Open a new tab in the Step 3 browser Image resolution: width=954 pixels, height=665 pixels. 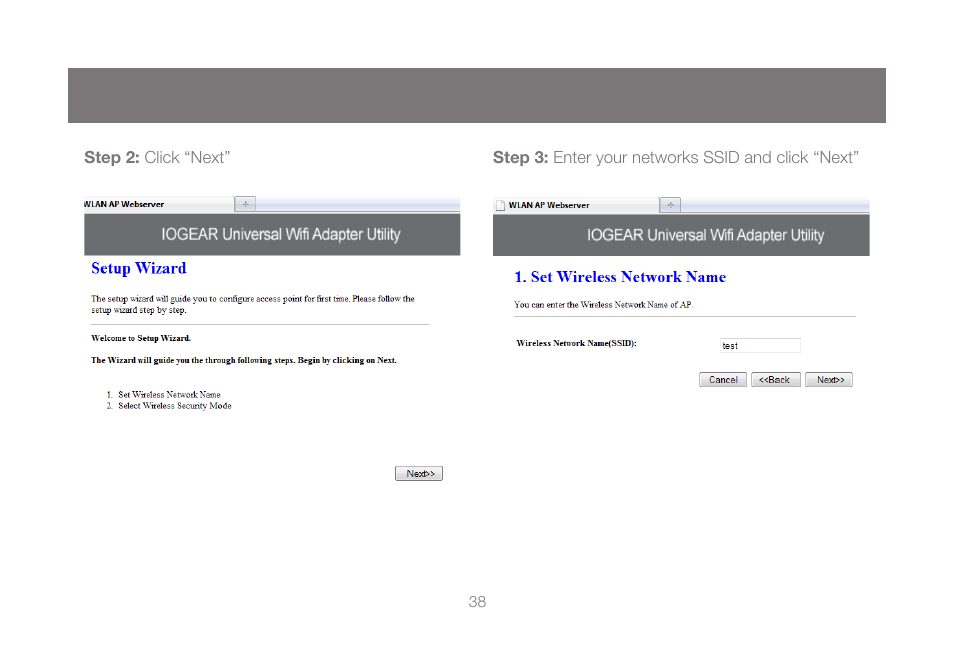[x=670, y=205]
